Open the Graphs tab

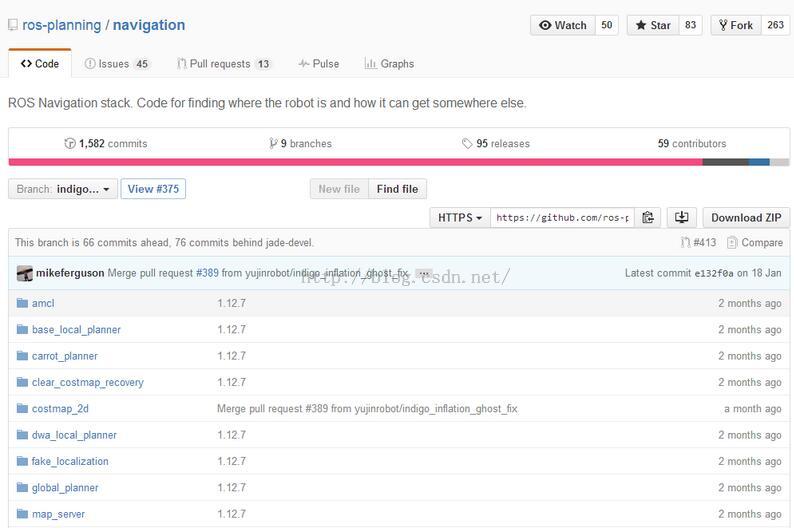pyautogui.click(x=389, y=64)
